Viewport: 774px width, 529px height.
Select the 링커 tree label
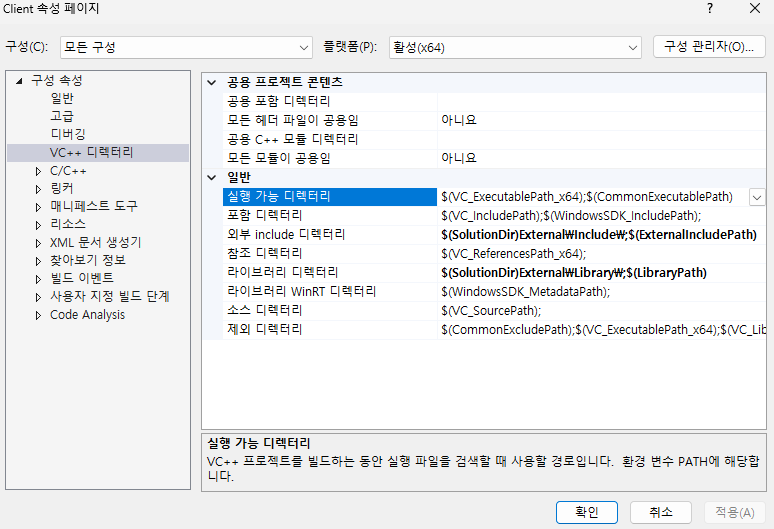pyautogui.click(x=62, y=189)
